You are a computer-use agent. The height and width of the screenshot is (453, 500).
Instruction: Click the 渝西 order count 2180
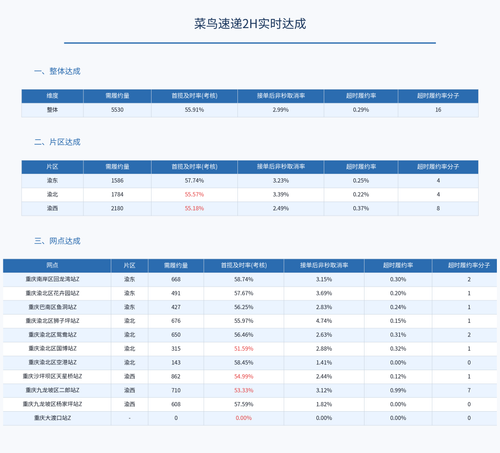pos(117,208)
